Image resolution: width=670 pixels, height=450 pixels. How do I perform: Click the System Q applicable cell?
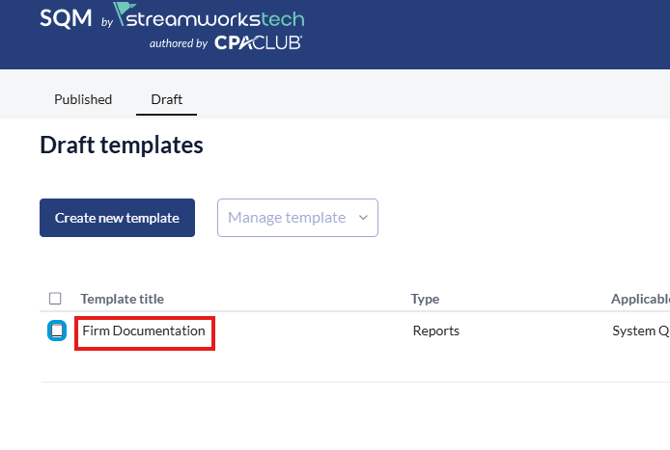click(640, 331)
